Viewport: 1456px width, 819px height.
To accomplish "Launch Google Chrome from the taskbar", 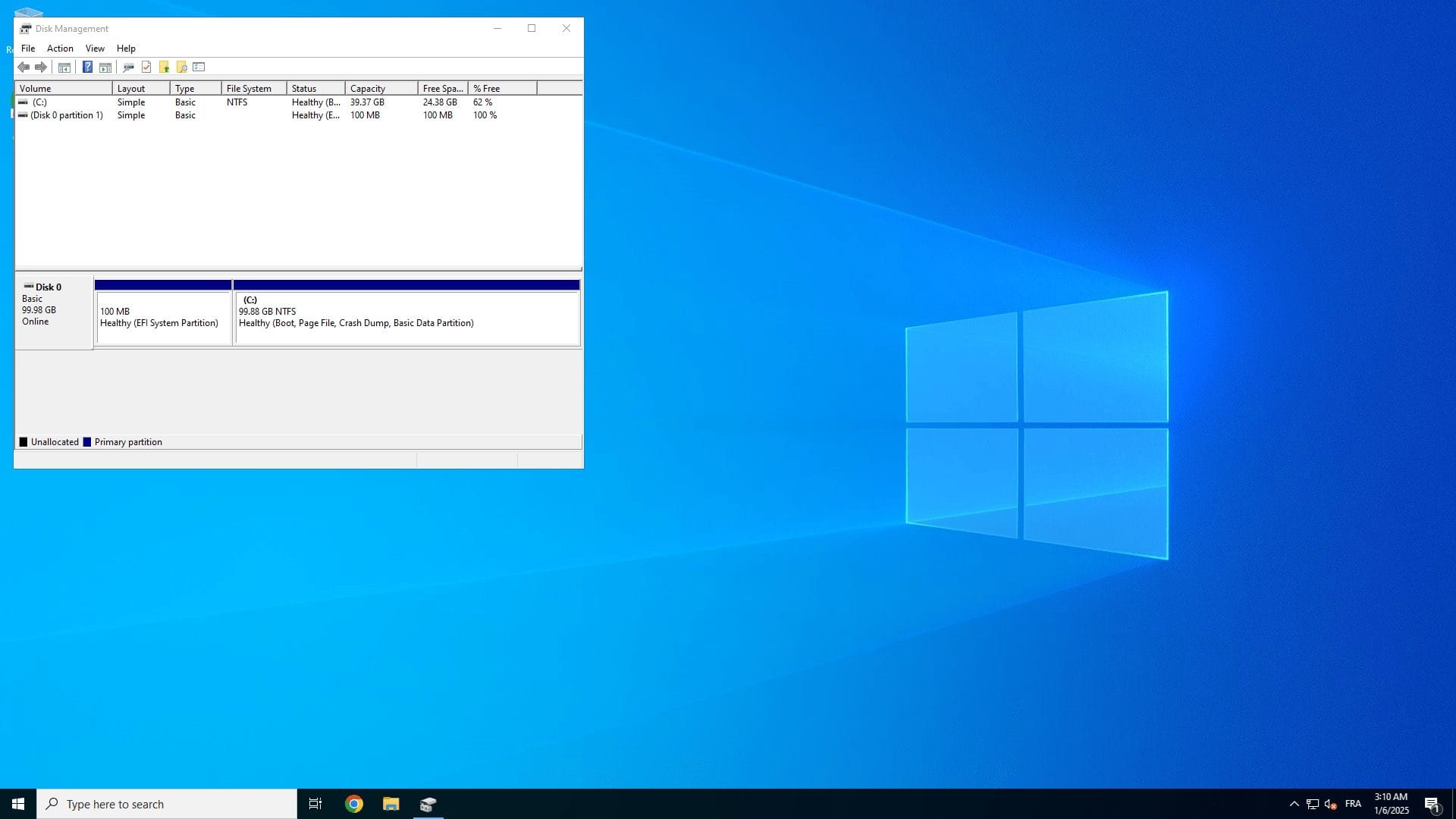I will click(354, 804).
